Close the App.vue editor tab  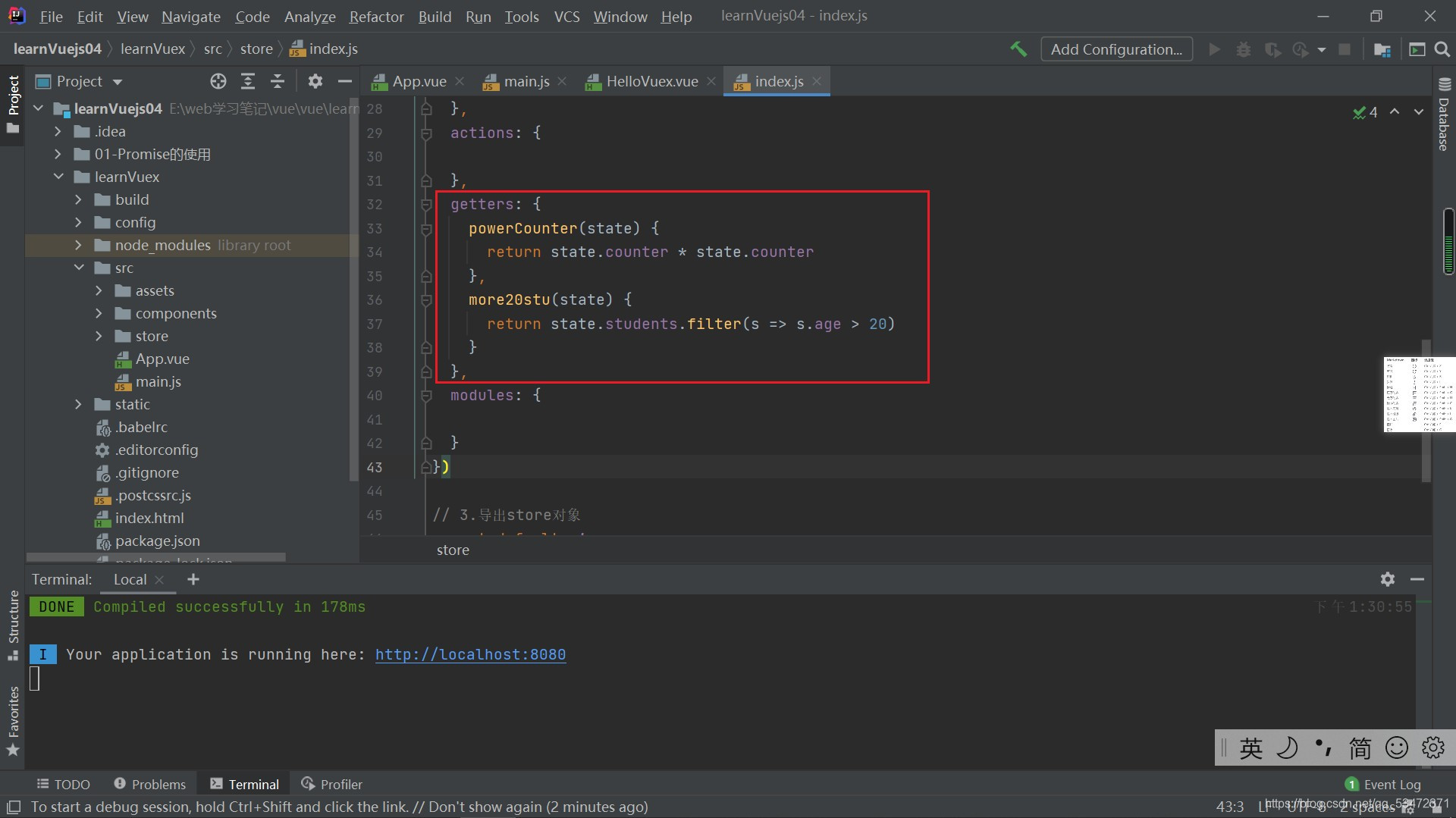point(460,81)
